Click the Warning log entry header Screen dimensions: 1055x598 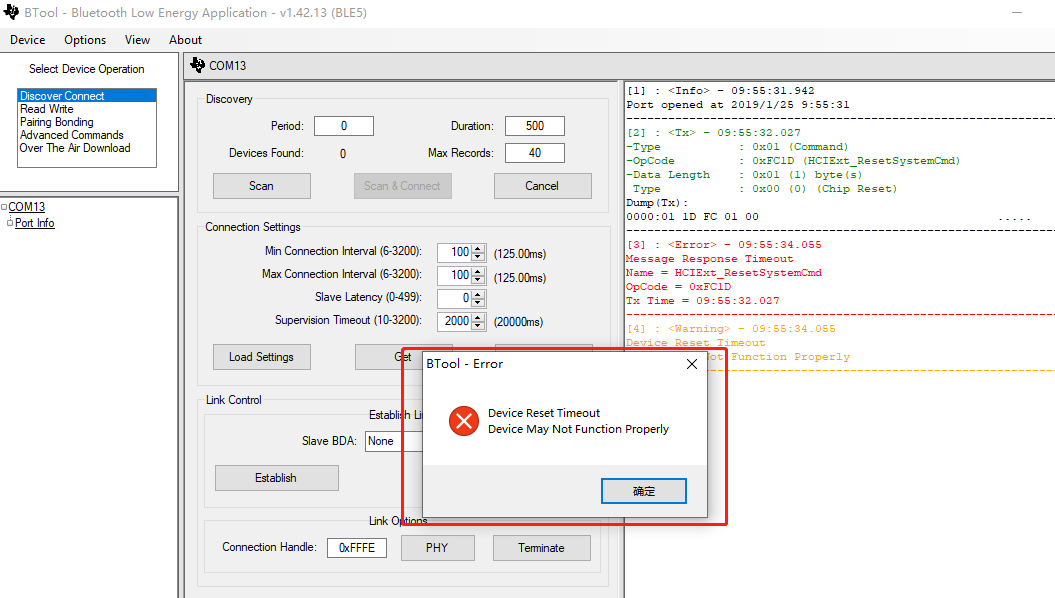(x=731, y=329)
